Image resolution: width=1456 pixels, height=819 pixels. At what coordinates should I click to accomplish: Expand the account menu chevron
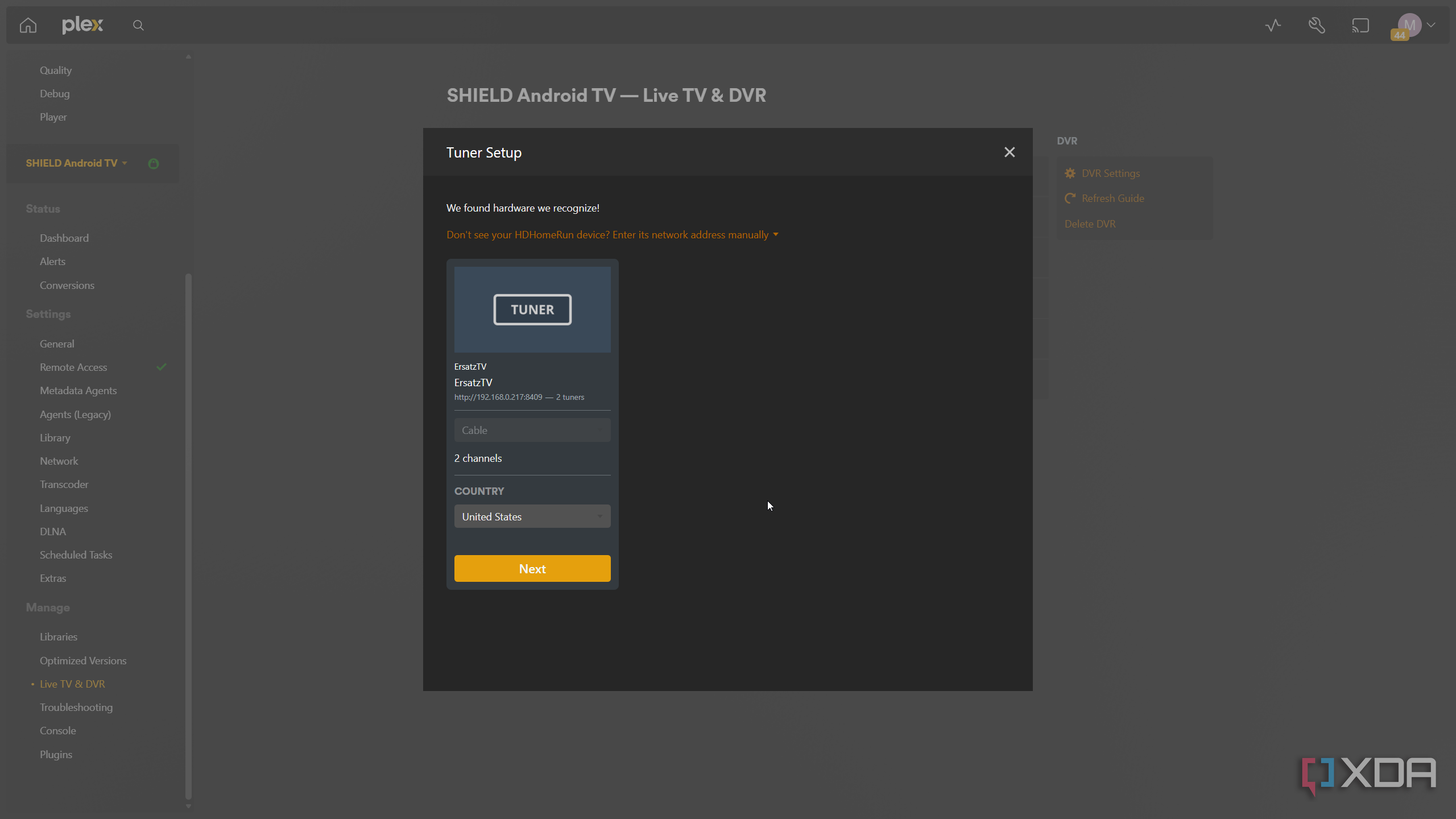[1431, 25]
